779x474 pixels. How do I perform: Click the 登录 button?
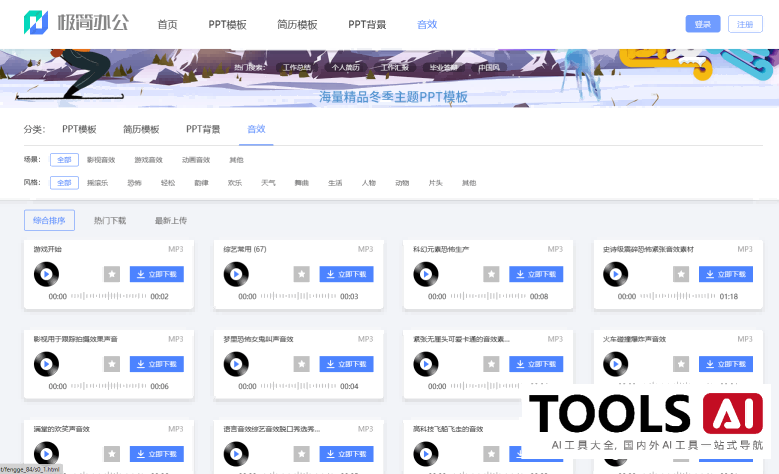tap(702, 24)
